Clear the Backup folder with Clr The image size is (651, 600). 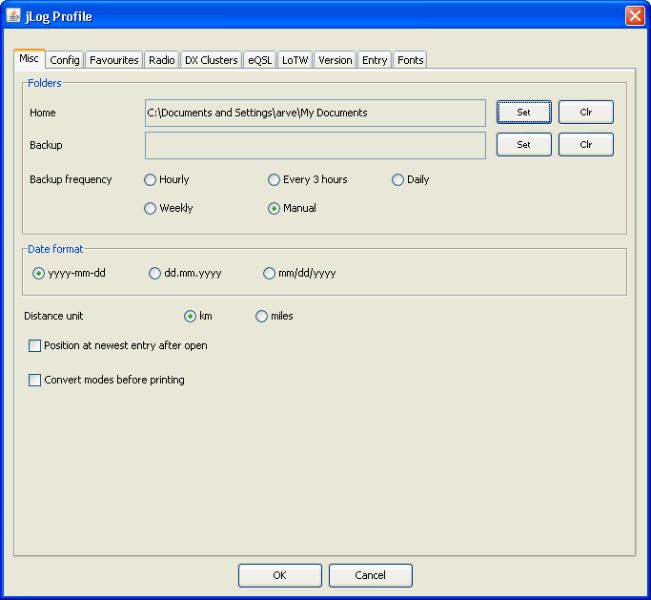click(x=585, y=145)
